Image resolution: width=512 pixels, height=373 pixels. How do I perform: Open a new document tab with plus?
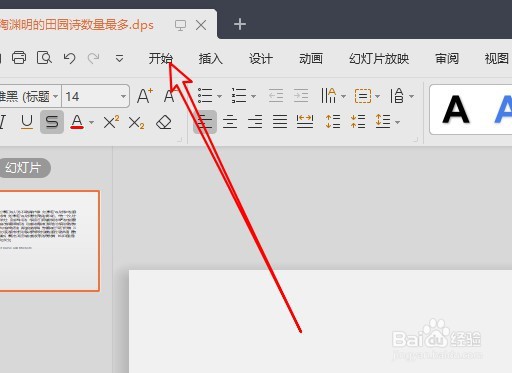tap(240, 24)
